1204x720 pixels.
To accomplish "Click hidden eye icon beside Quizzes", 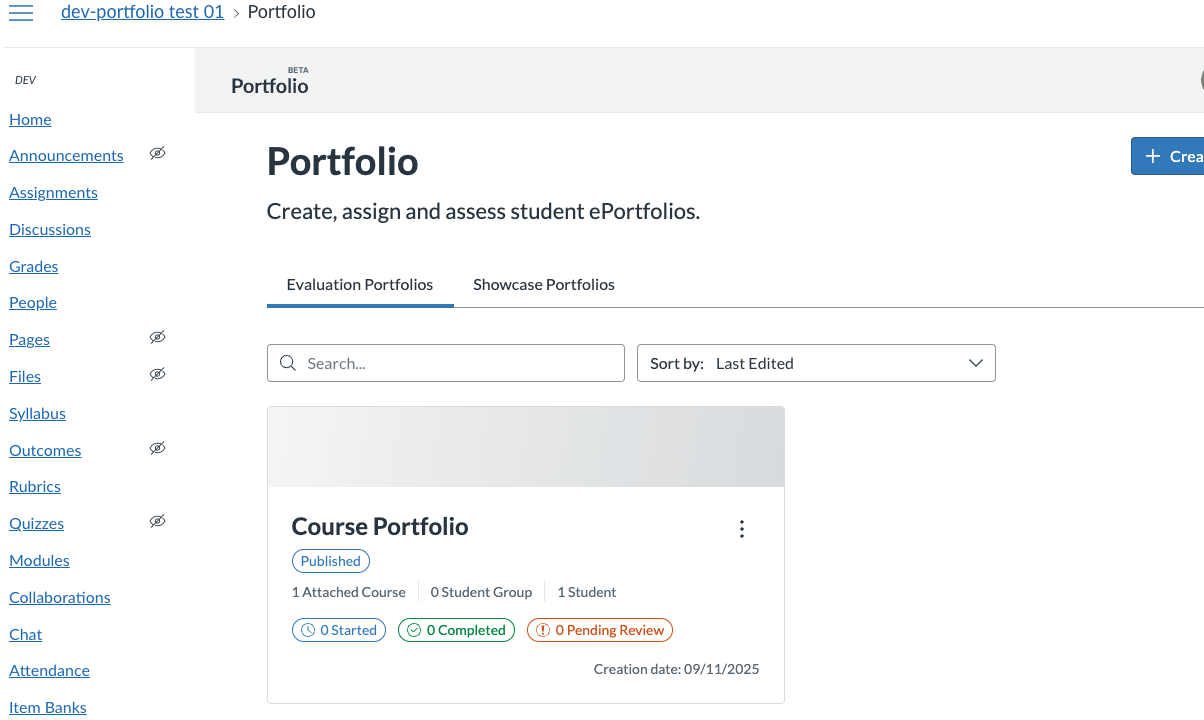I will (x=157, y=522).
